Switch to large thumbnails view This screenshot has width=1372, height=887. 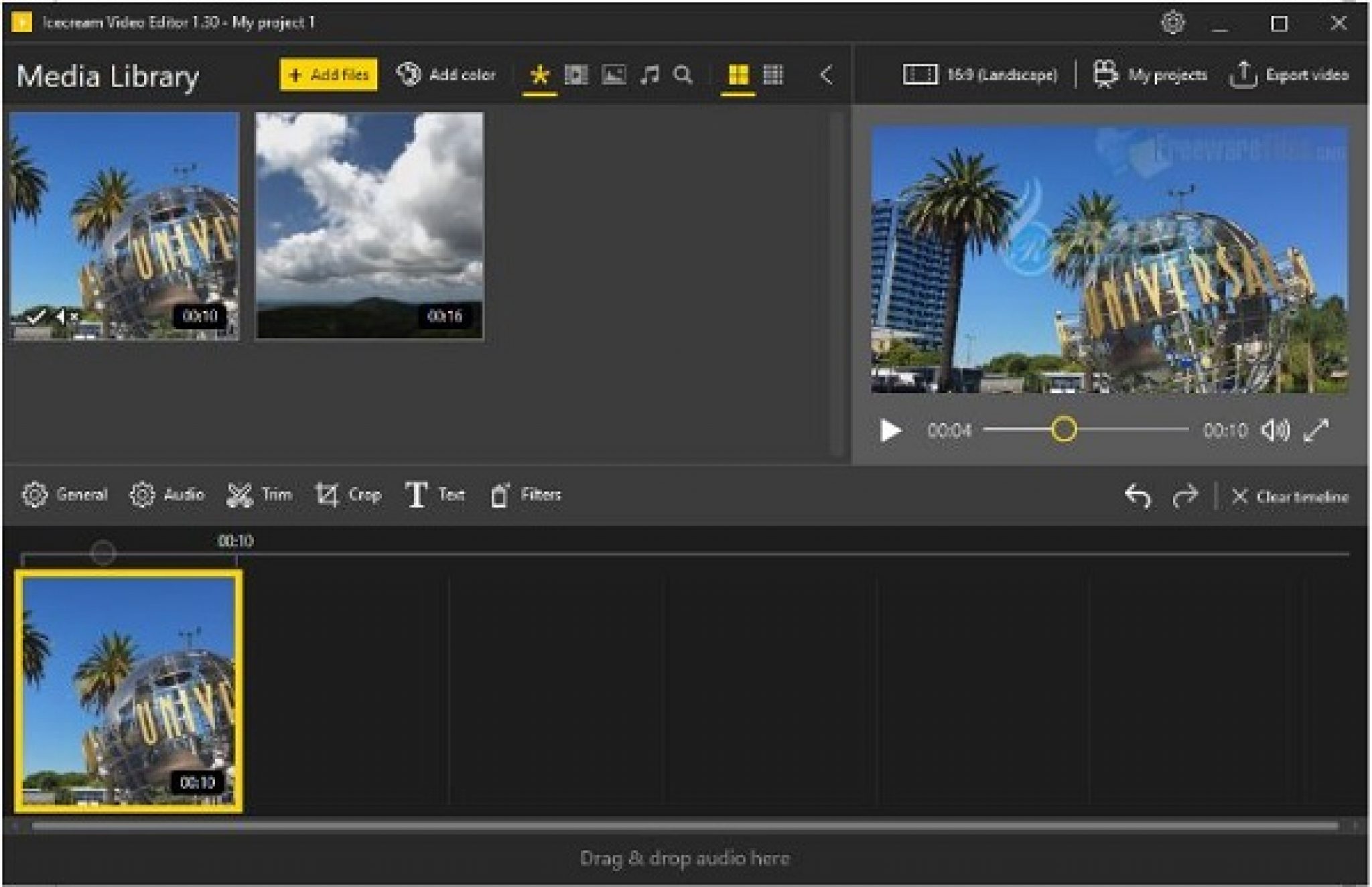738,74
